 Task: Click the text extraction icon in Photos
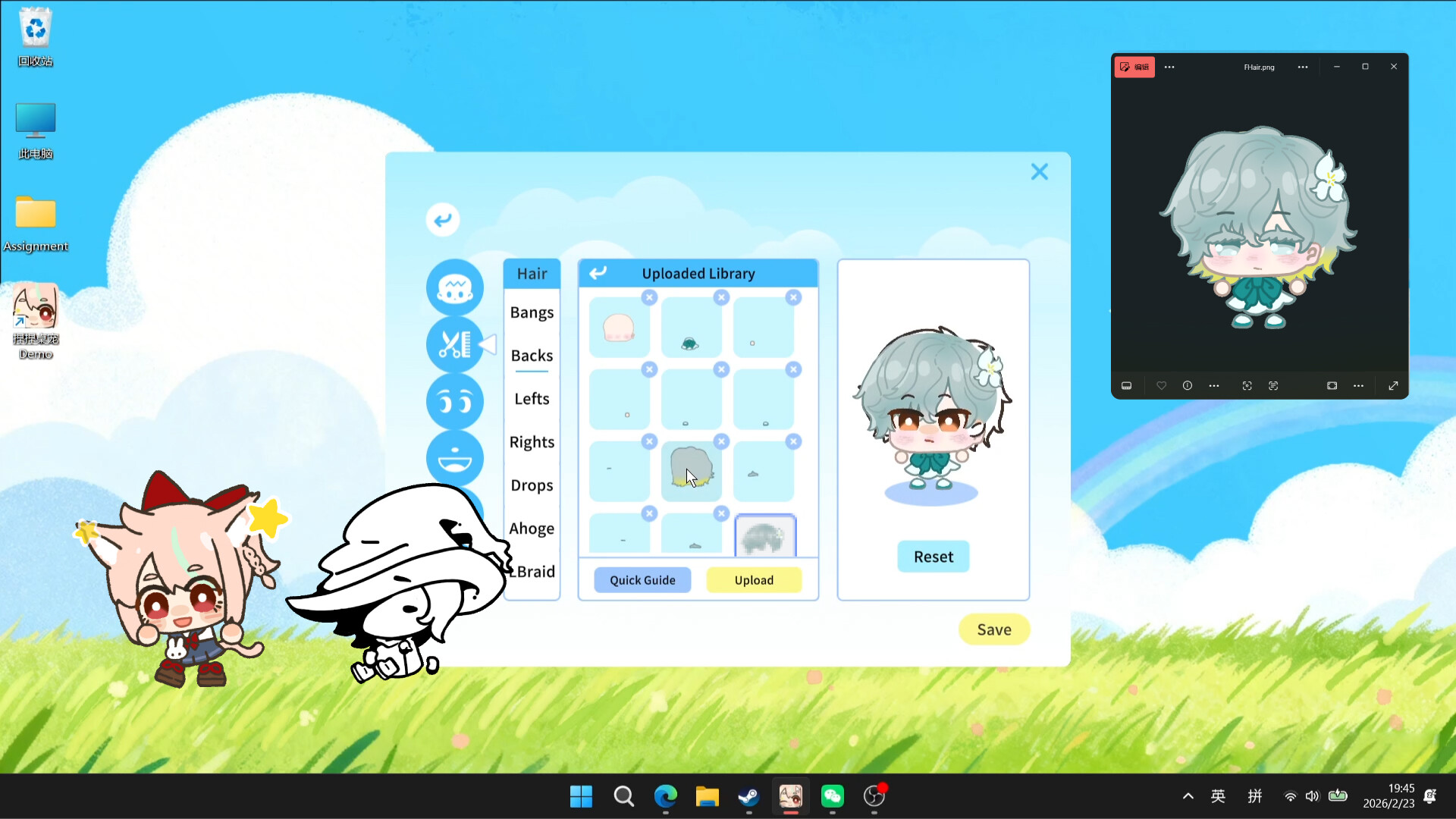click(1274, 385)
